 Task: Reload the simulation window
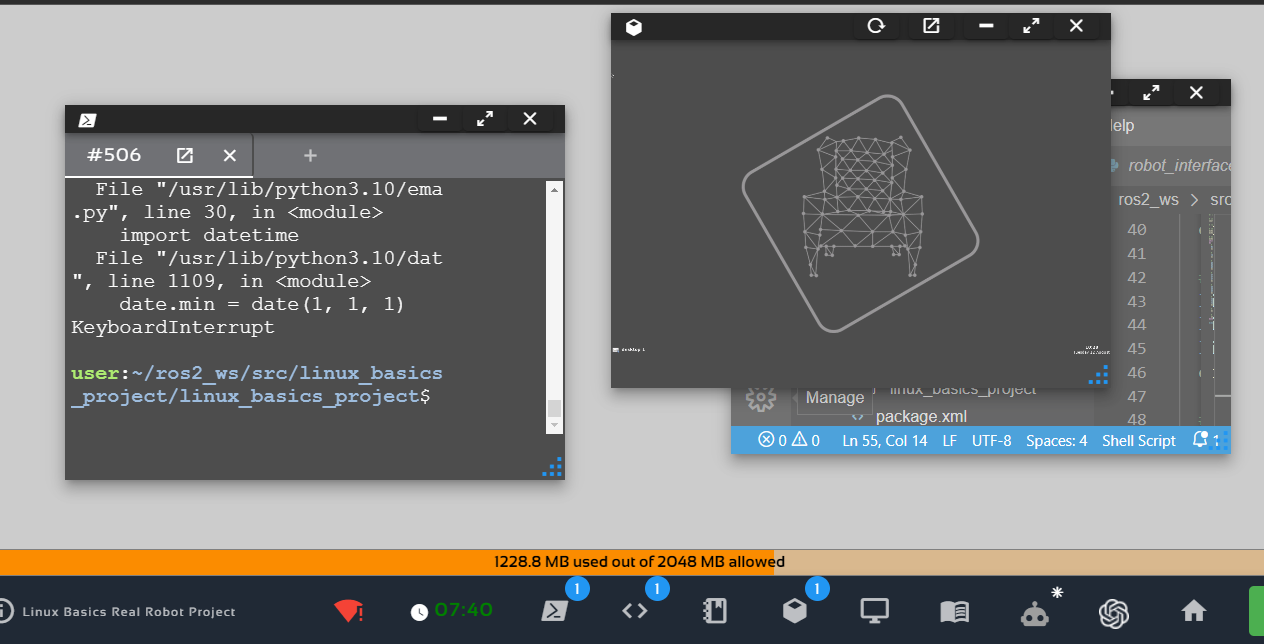click(x=876, y=27)
